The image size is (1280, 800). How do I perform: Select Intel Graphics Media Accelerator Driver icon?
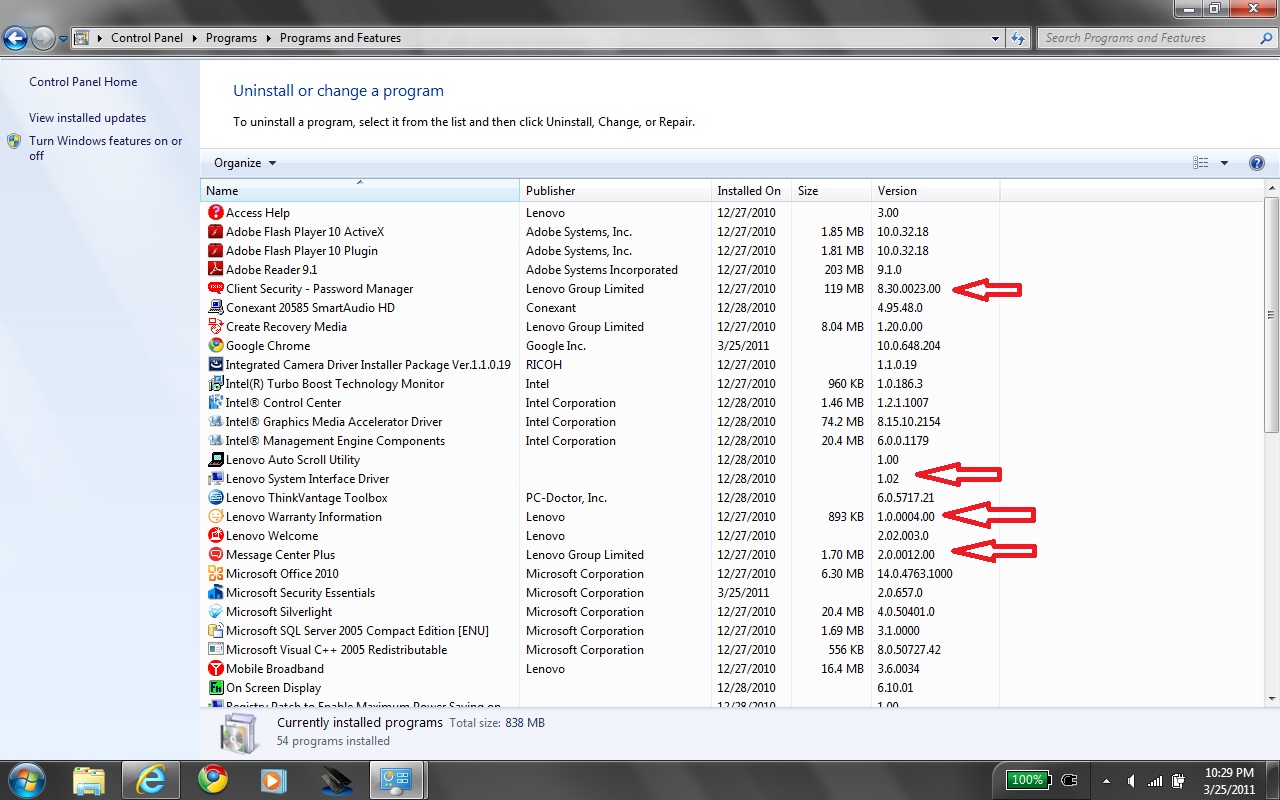tap(215, 421)
